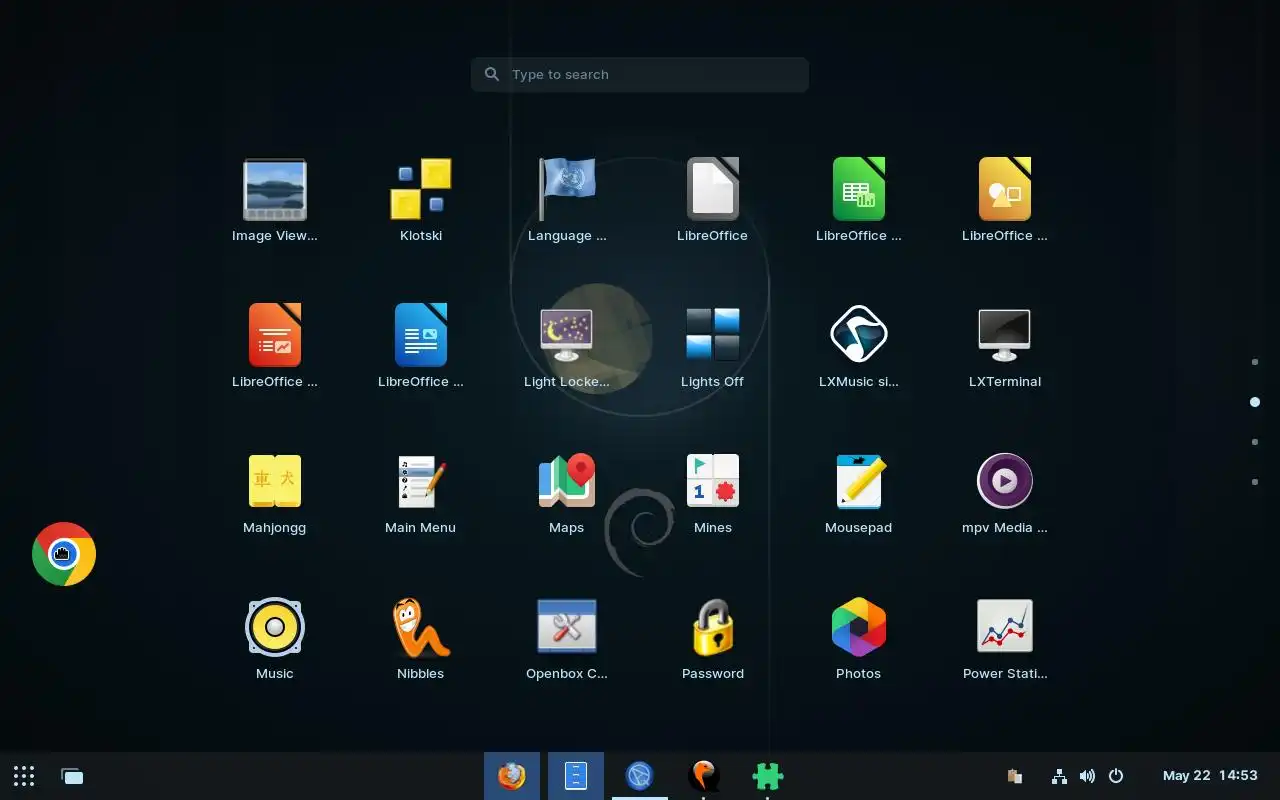Launch the yellow LibreOffice drawing app
1280x800 pixels.
[1005, 190]
